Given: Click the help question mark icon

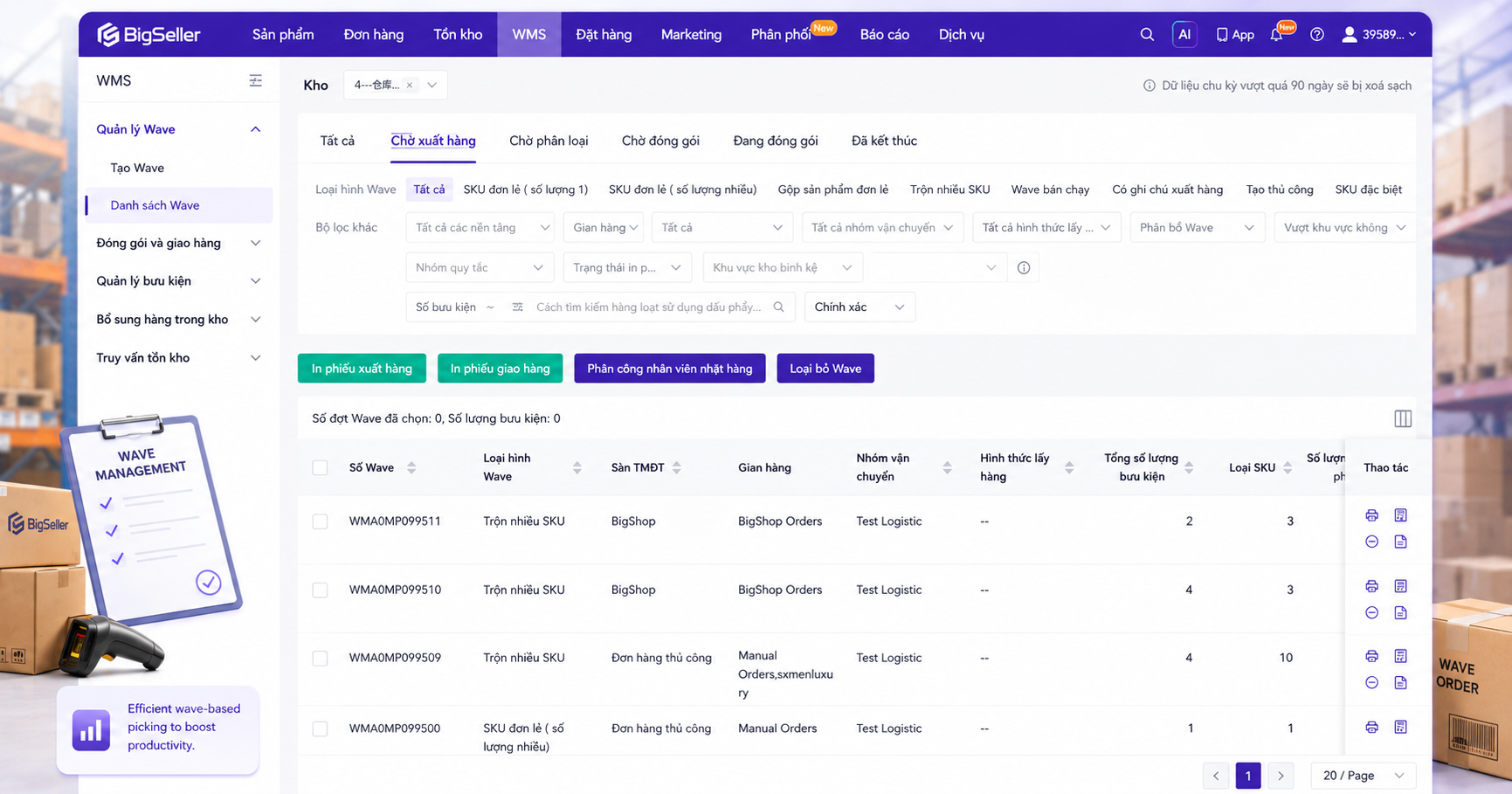Looking at the screenshot, I should [x=1317, y=35].
